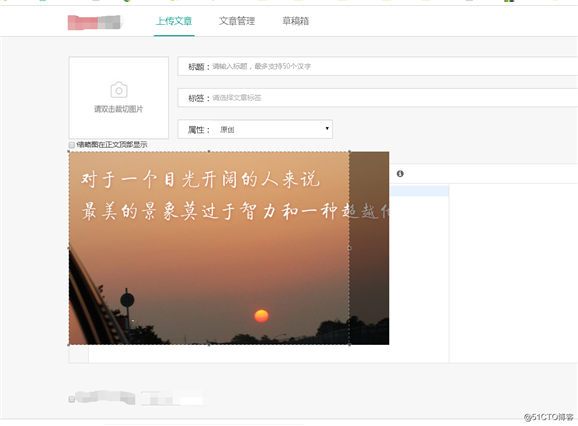Focus the 标签 tag input field

377,98
